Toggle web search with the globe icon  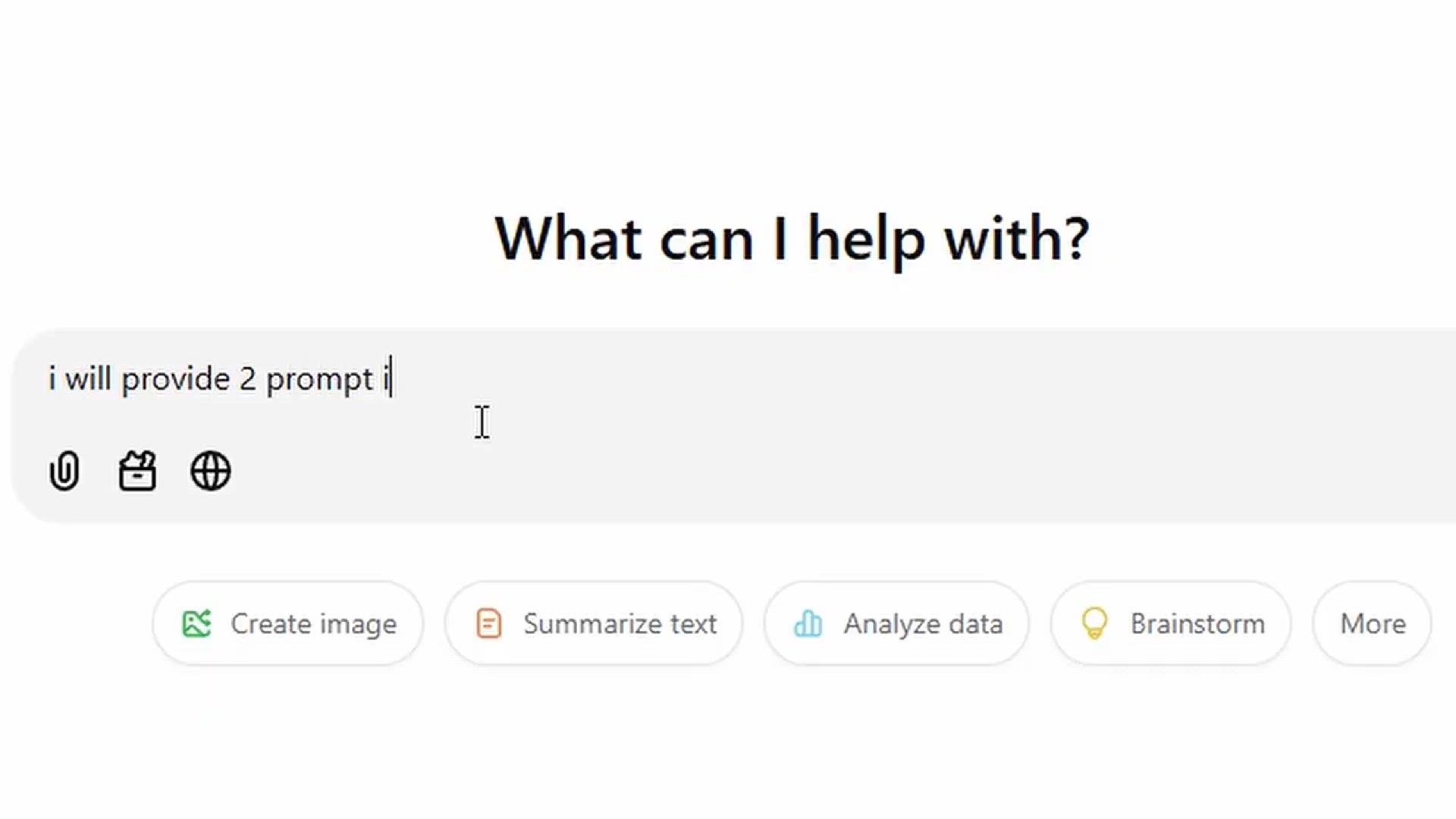click(210, 471)
